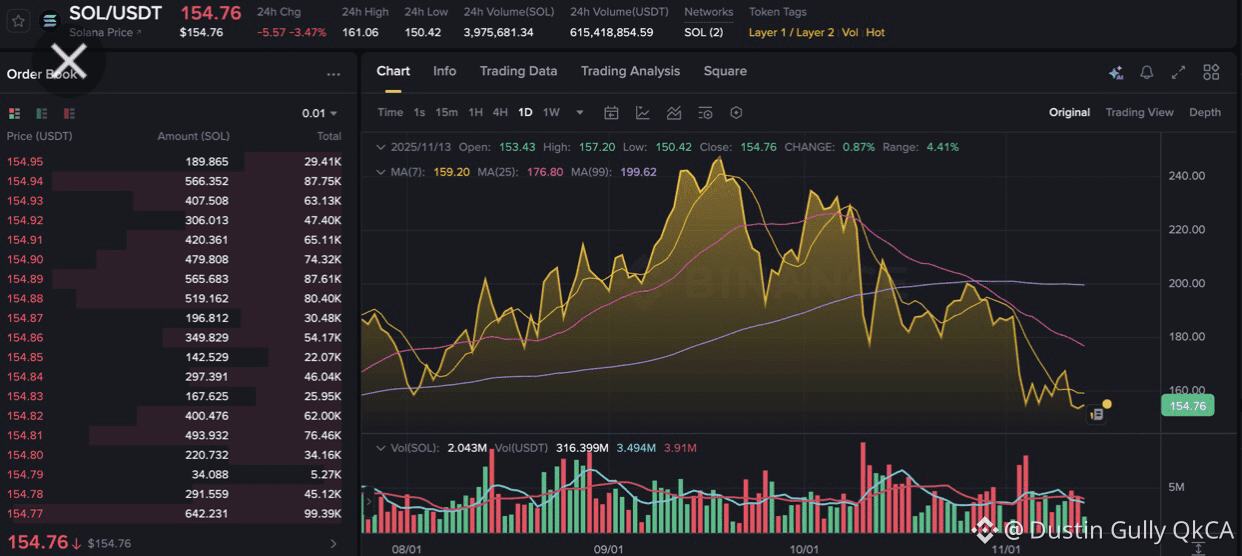Click the order marker icon near latest price

pyautogui.click(x=1096, y=413)
